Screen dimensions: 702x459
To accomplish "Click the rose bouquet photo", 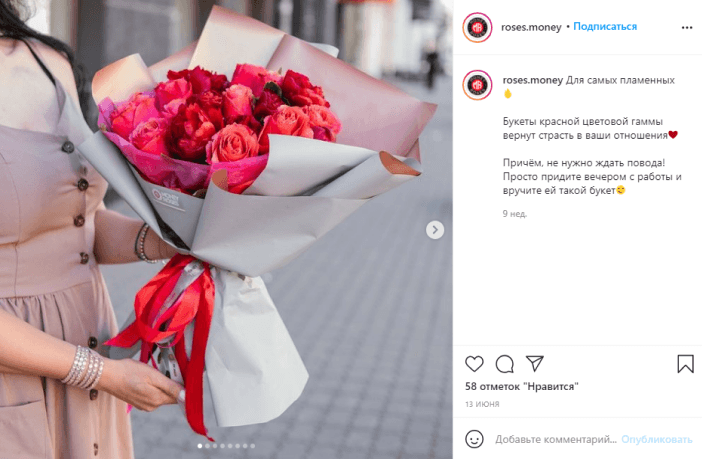I will [226, 229].
